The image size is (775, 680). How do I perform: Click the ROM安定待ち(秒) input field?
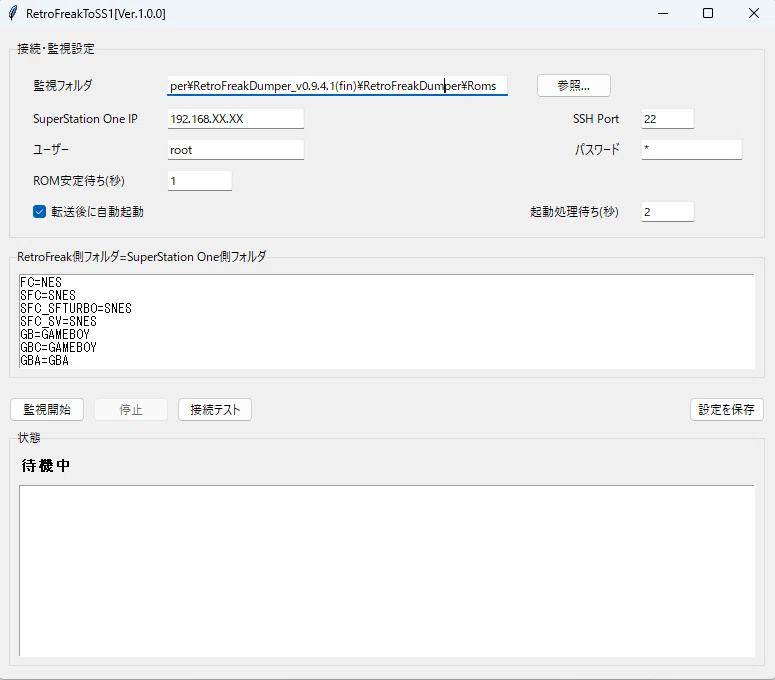(200, 181)
